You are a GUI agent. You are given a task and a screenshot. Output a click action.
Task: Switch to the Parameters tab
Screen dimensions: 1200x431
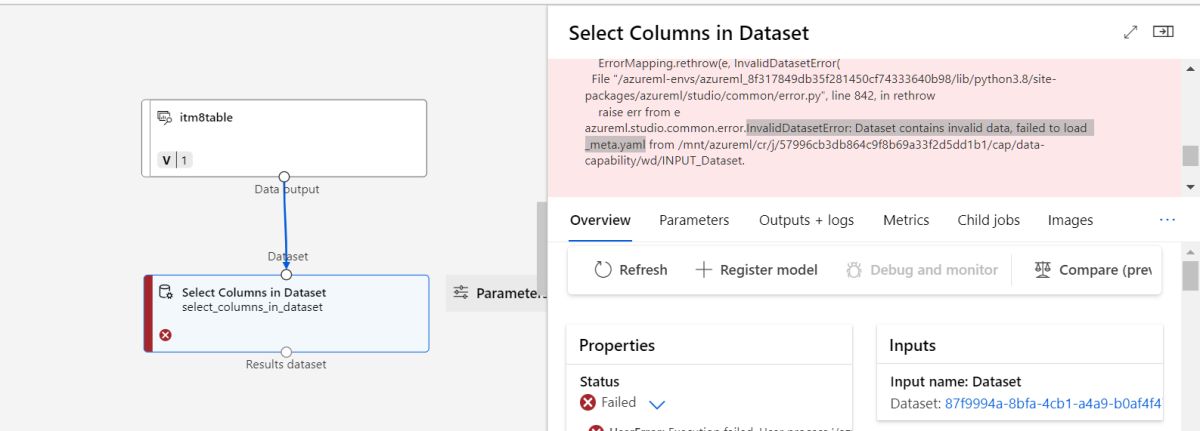pyautogui.click(x=694, y=220)
